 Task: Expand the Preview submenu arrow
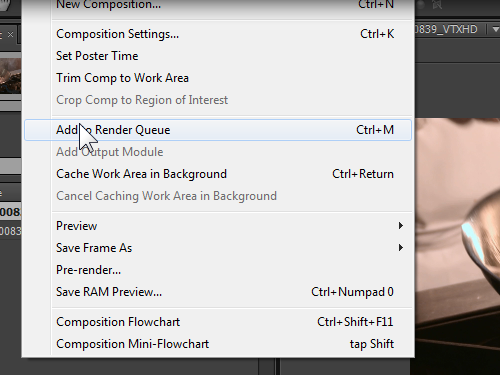[401, 226]
